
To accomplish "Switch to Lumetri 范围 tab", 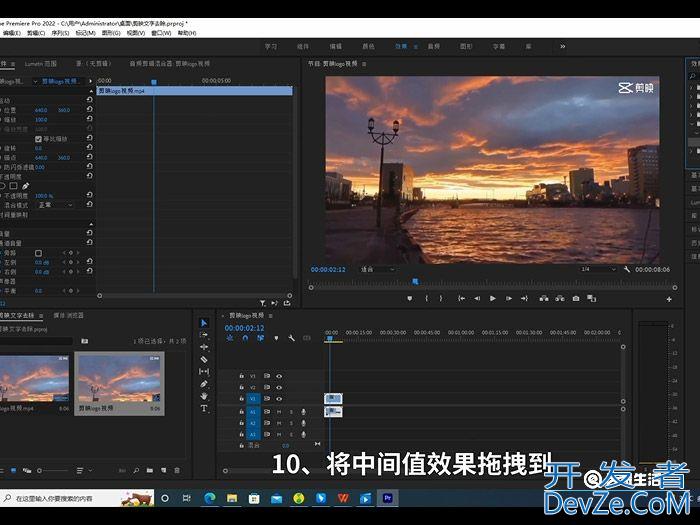I will click(41, 64).
